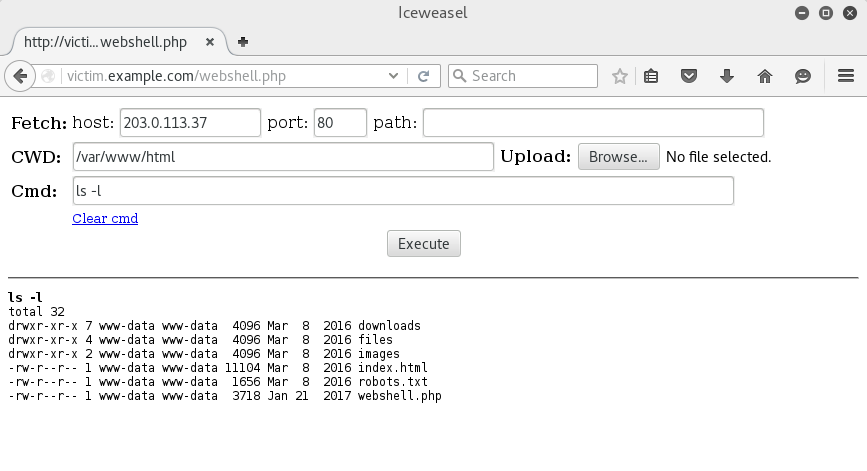Click the size value 11104
Screen dimensions: 867x471
[242, 368]
